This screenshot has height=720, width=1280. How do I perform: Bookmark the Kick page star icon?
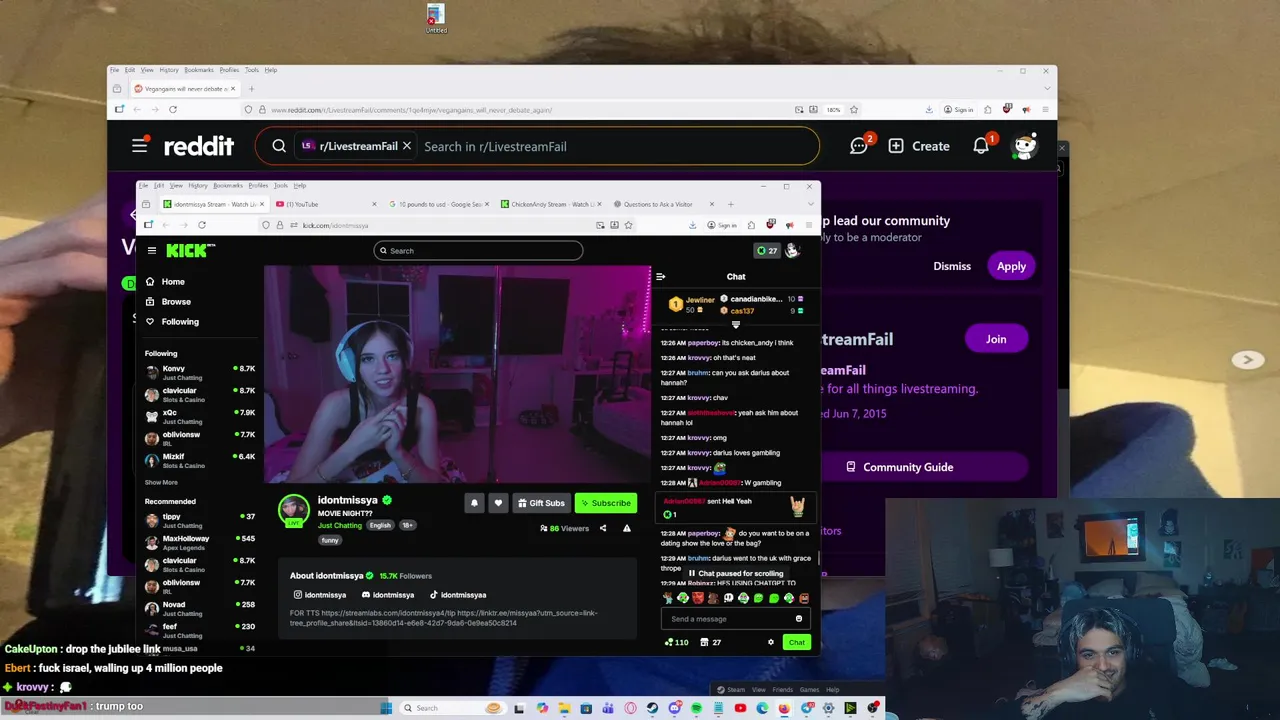[x=628, y=225]
